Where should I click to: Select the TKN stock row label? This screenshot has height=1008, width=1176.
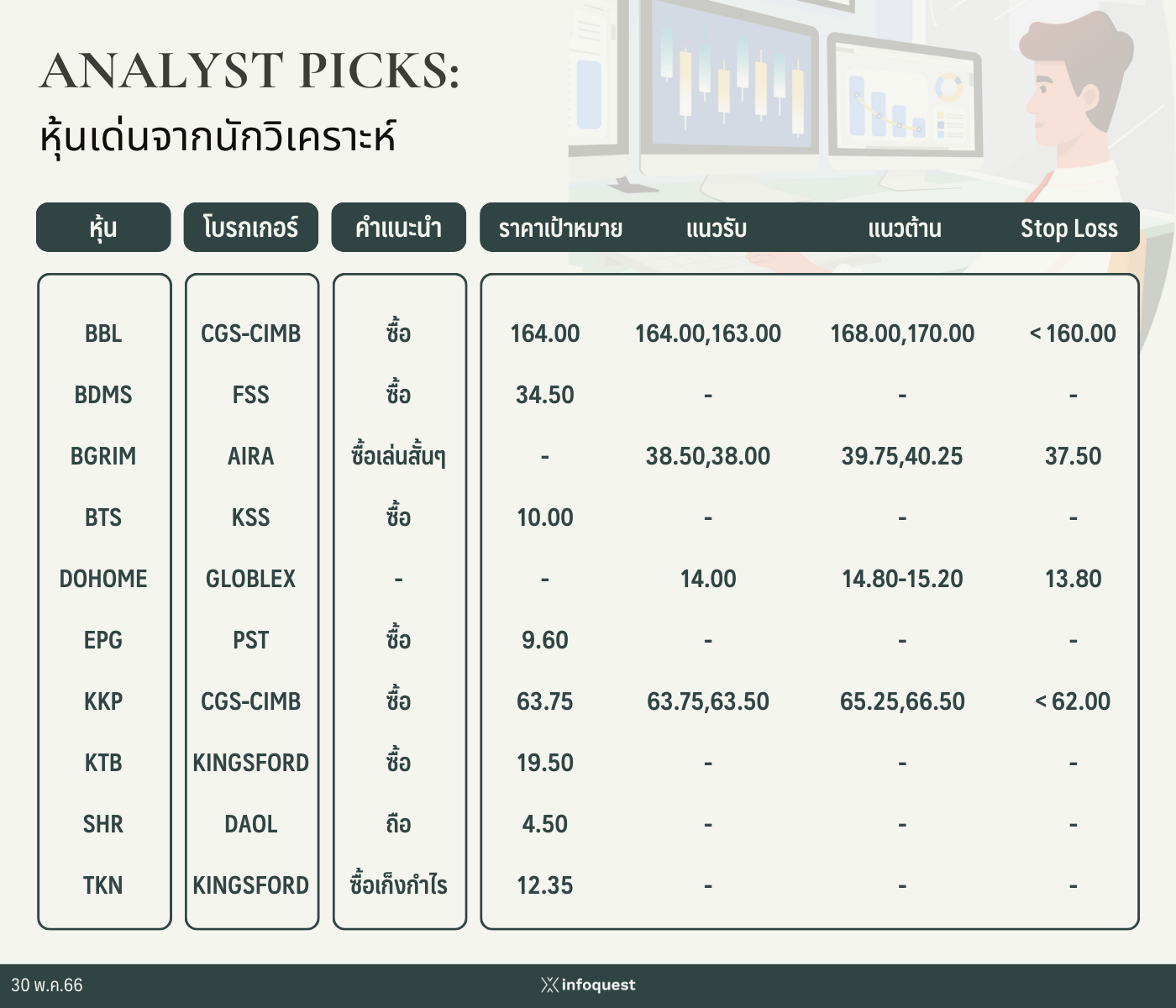(x=103, y=885)
